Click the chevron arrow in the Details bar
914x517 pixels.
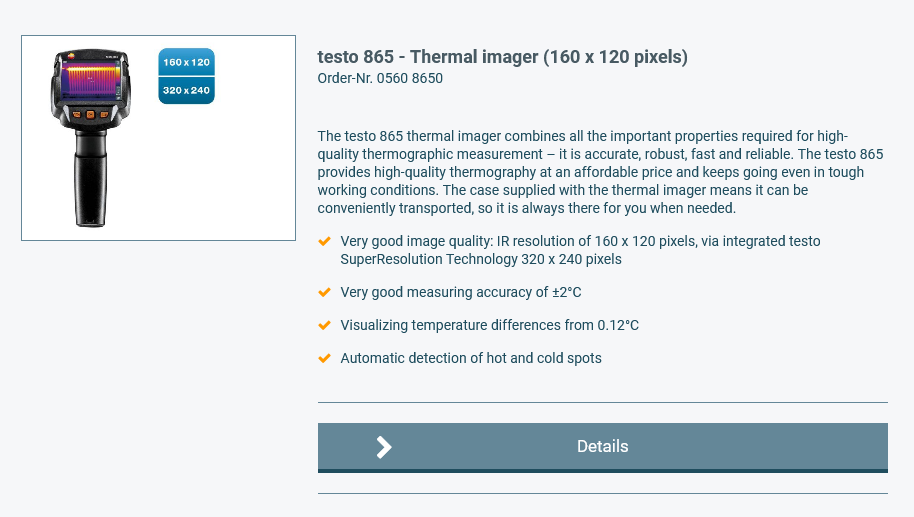coord(384,447)
